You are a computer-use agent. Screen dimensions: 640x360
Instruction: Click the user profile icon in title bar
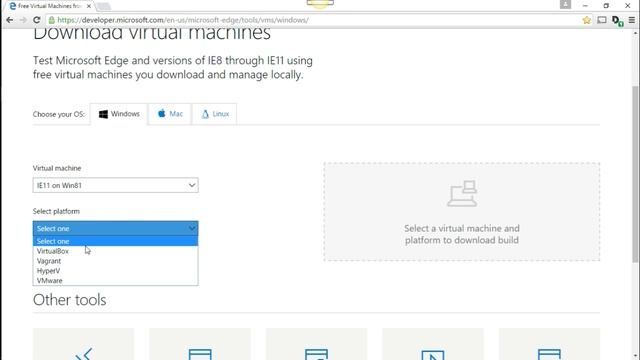[565, 4]
